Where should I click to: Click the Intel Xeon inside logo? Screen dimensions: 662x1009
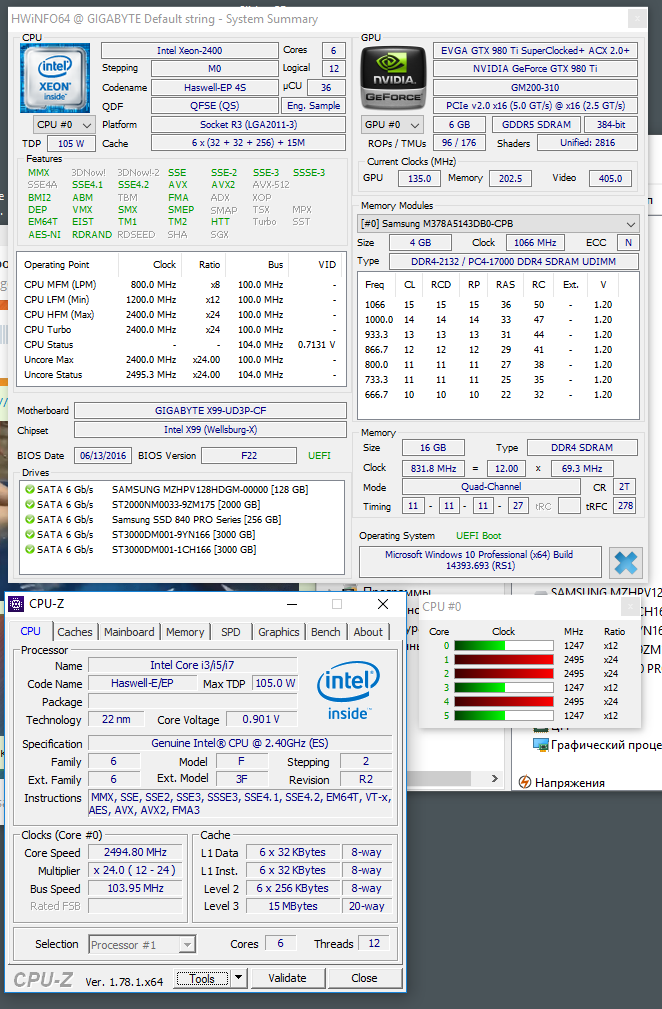pos(55,79)
